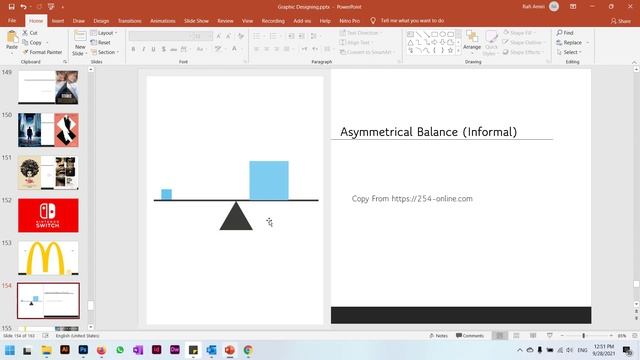Open the Nitro Pro tab
Viewport: 640px width, 360px height.
349,21
